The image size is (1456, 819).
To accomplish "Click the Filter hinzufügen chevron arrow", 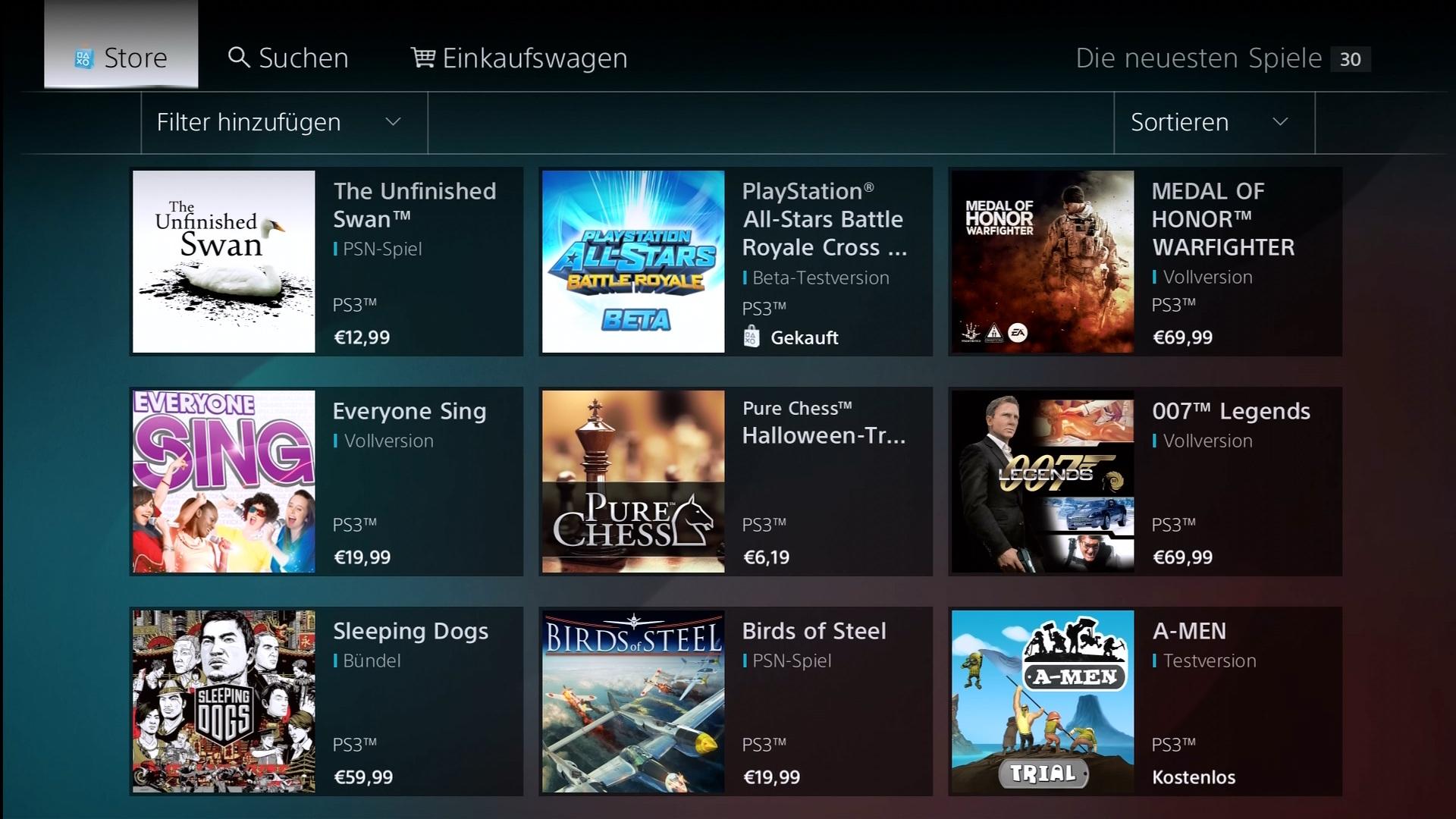I will (x=396, y=121).
